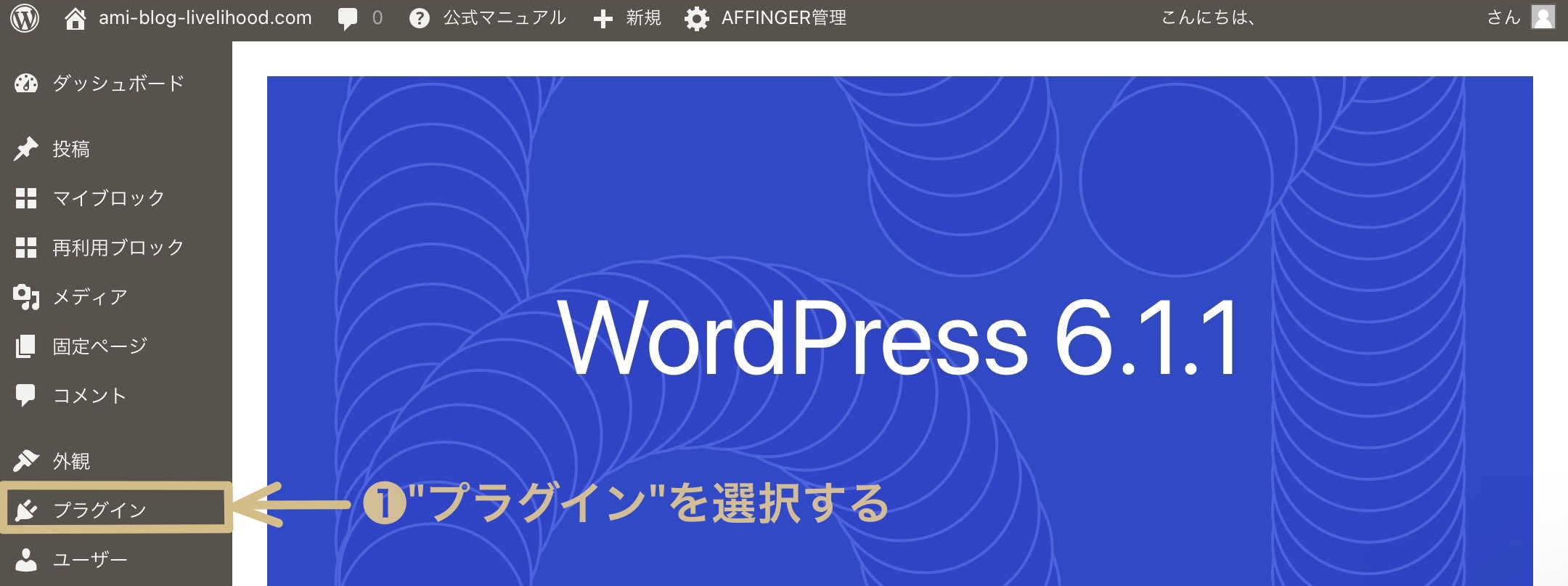Click the pages icon for 固定ページ

point(26,346)
